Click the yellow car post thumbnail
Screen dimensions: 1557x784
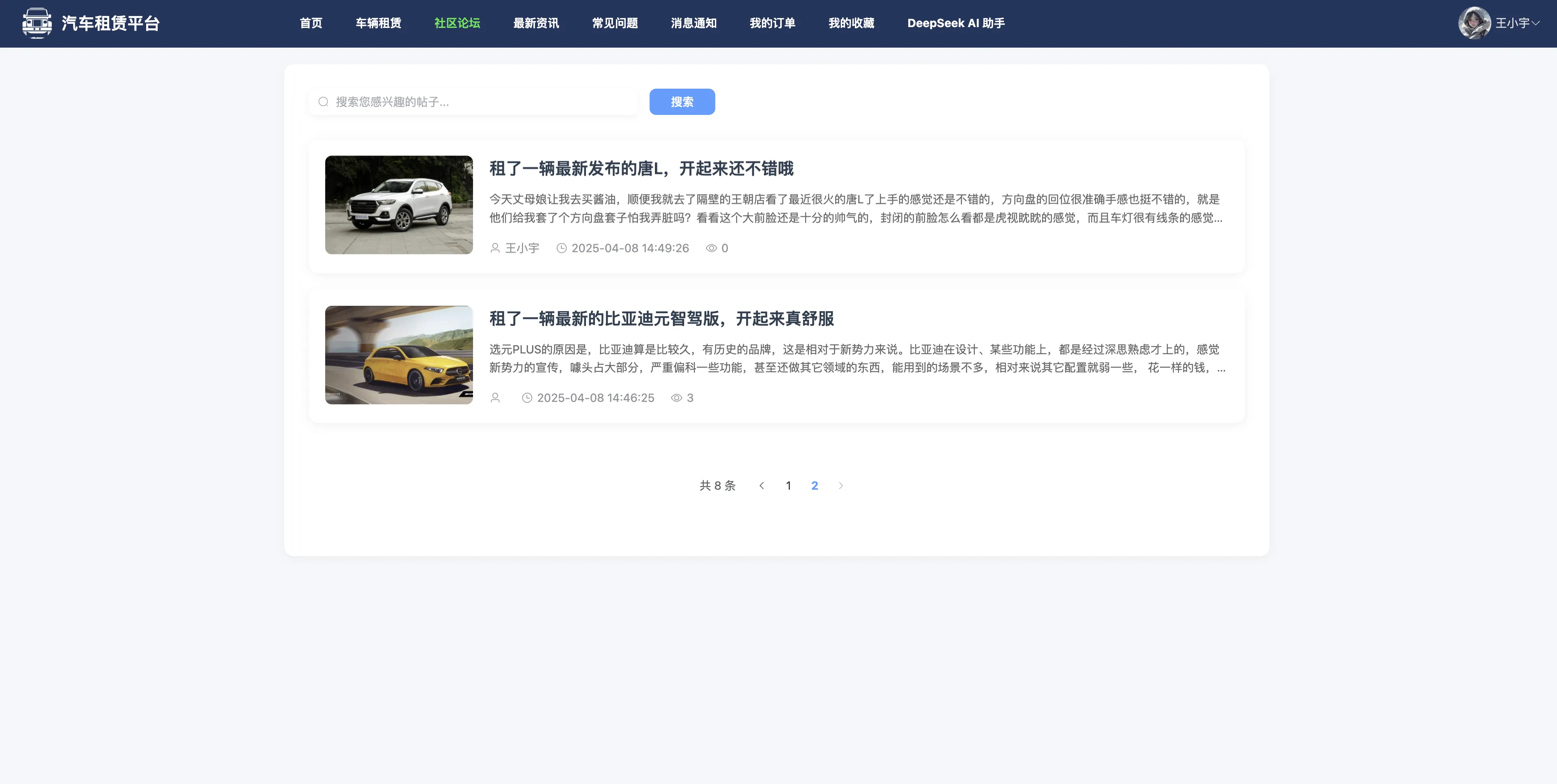[399, 355]
